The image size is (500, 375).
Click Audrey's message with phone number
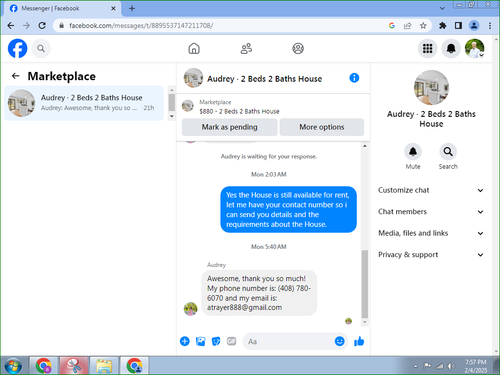click(259, 293)
